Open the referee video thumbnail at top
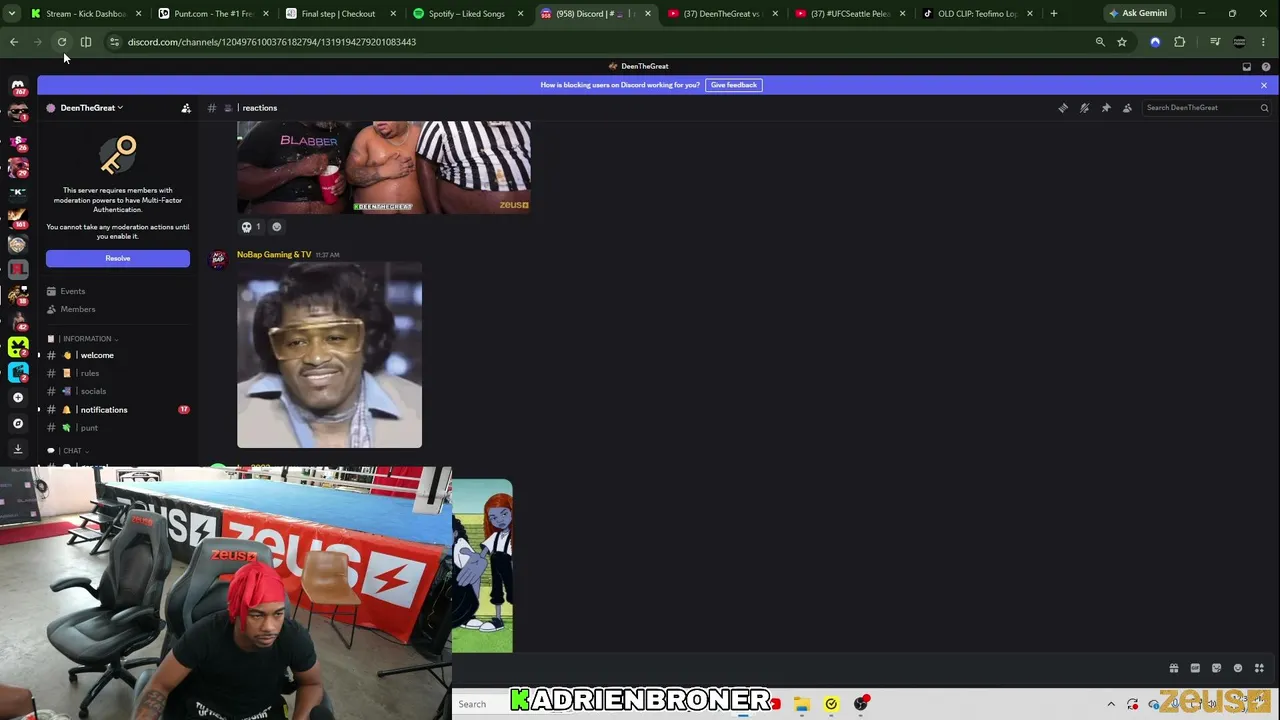This screenshot has width=1280, height=720. (x=384, y=167)
